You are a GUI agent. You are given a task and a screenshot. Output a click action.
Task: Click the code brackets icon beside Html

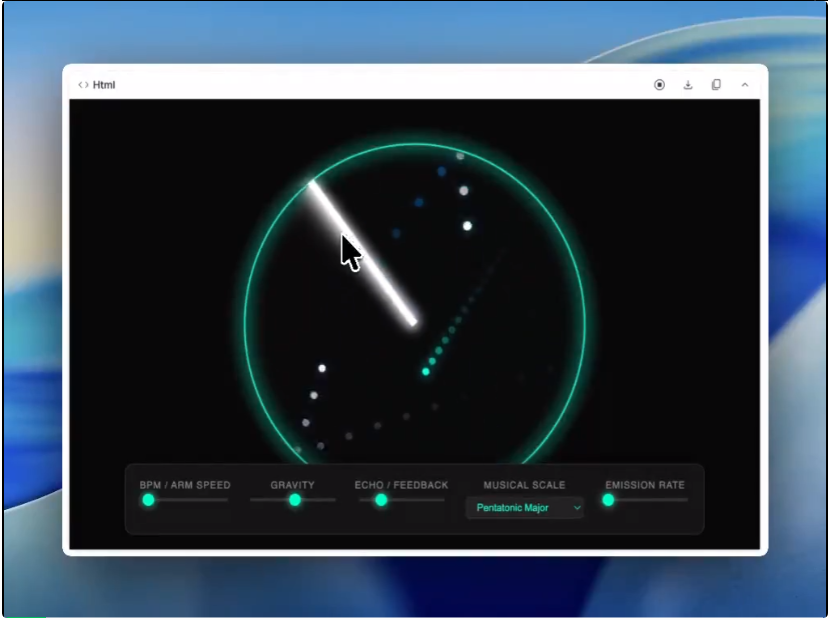[83, 85]
